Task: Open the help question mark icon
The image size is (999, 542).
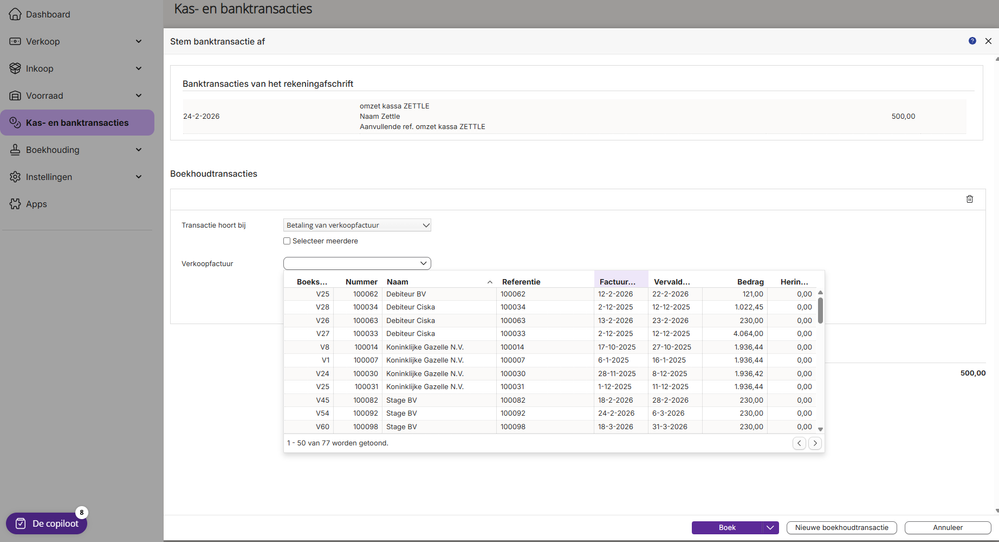Action: coord(972,41)
